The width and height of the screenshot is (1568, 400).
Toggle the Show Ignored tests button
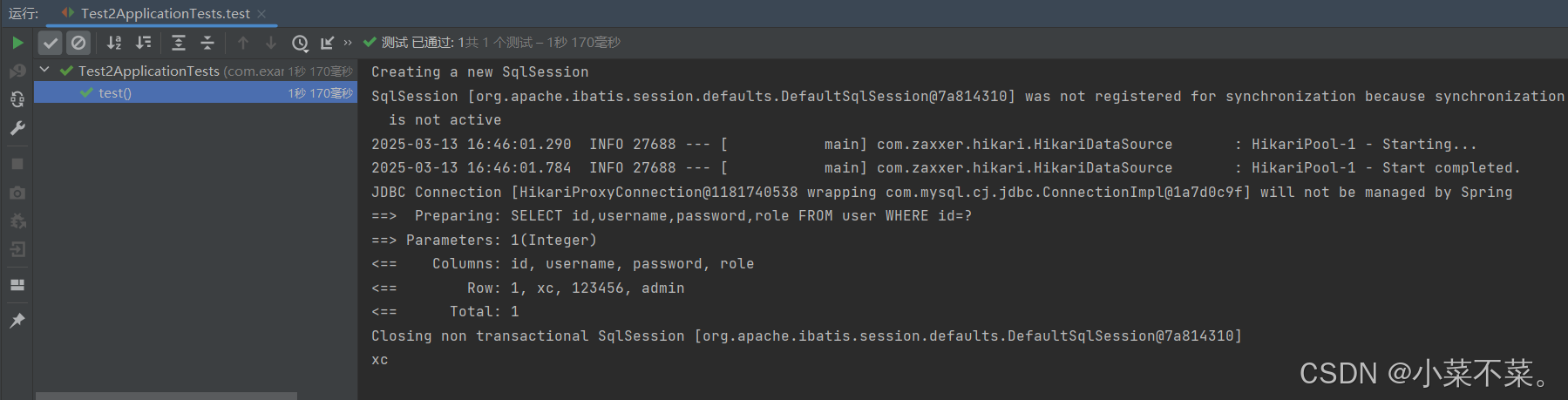click(x=78, y=43)
